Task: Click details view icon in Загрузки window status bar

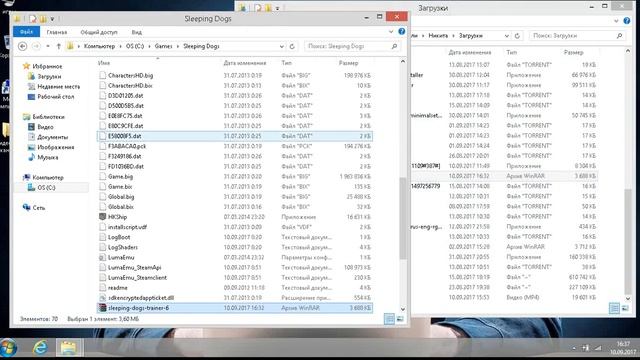Action: point(614,308)
